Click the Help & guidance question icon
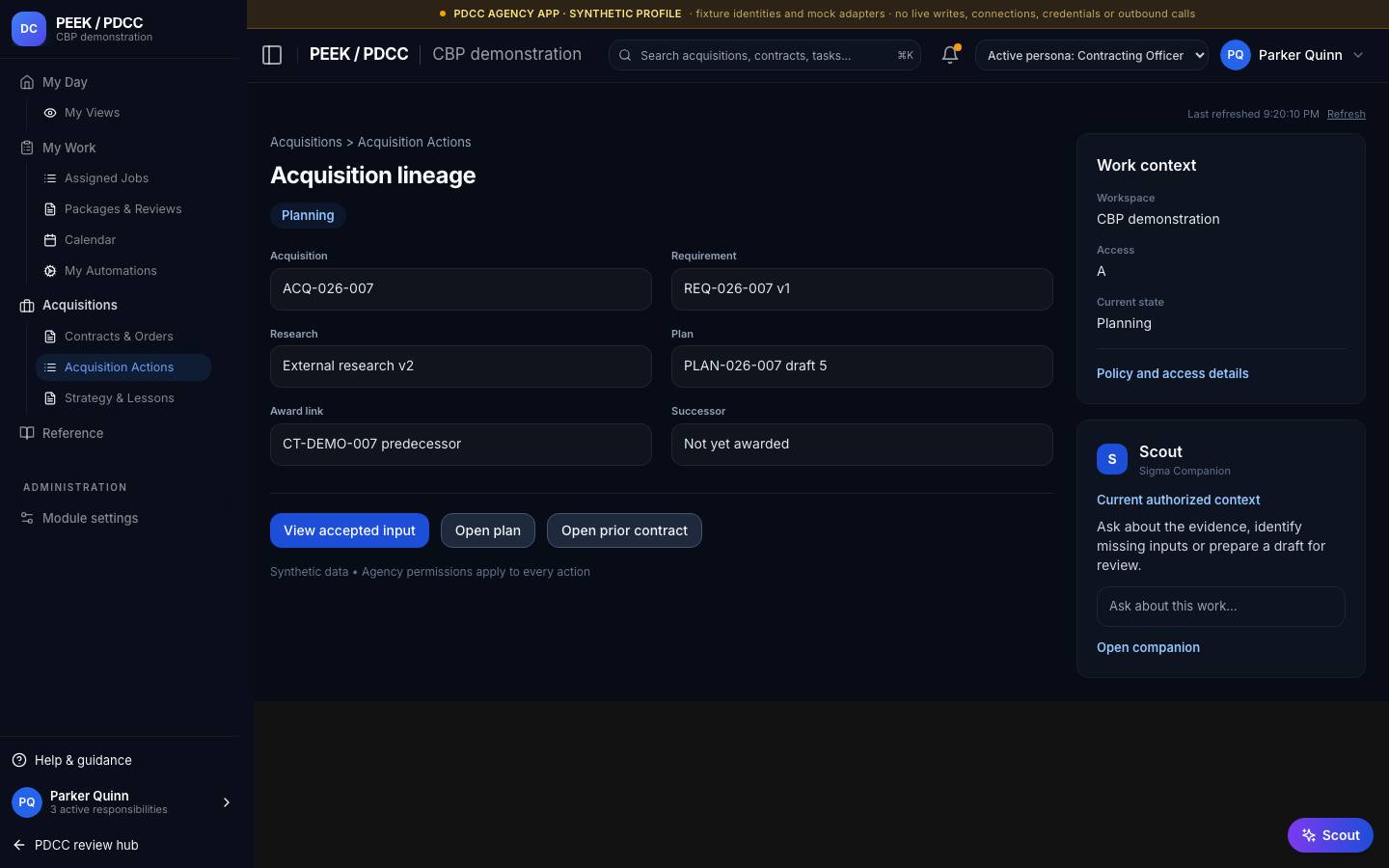Image resolution: width=1389 pixels, height=868 pixels. pyautogui.click(x=19, y=760)
